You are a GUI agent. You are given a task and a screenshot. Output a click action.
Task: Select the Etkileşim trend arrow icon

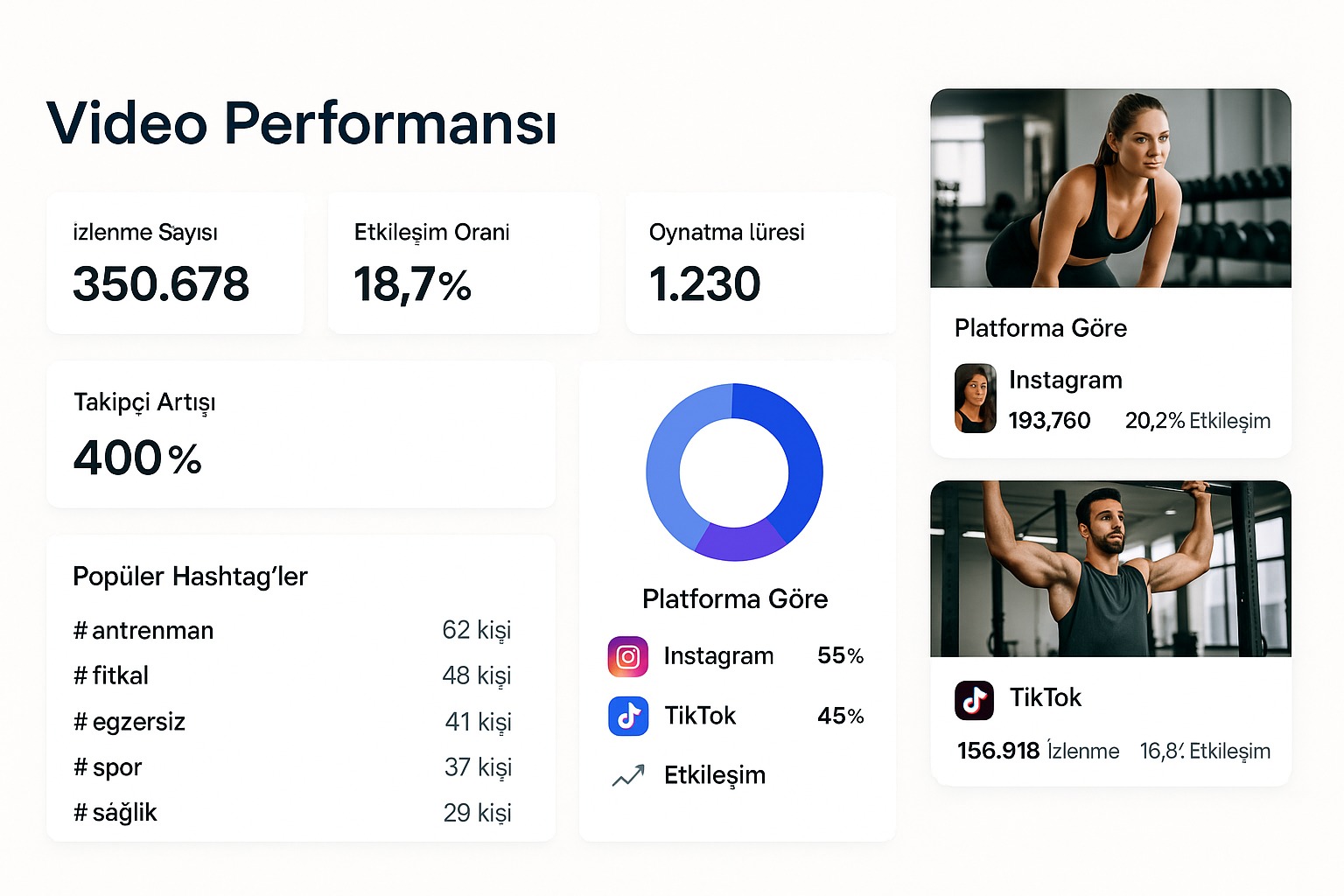coord(626,775)
